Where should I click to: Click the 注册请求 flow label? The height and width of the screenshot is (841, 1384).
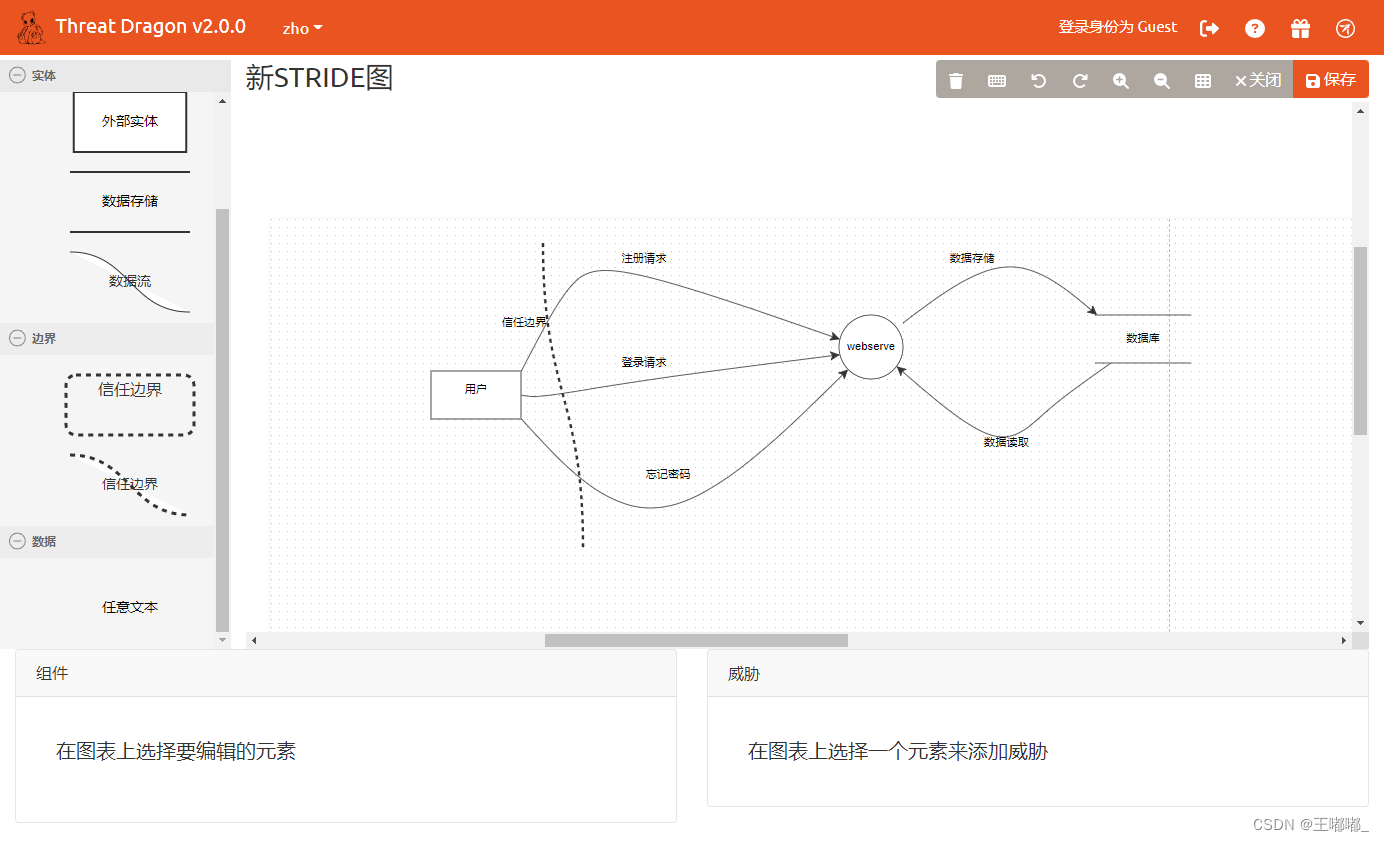[x=644, y=258]
